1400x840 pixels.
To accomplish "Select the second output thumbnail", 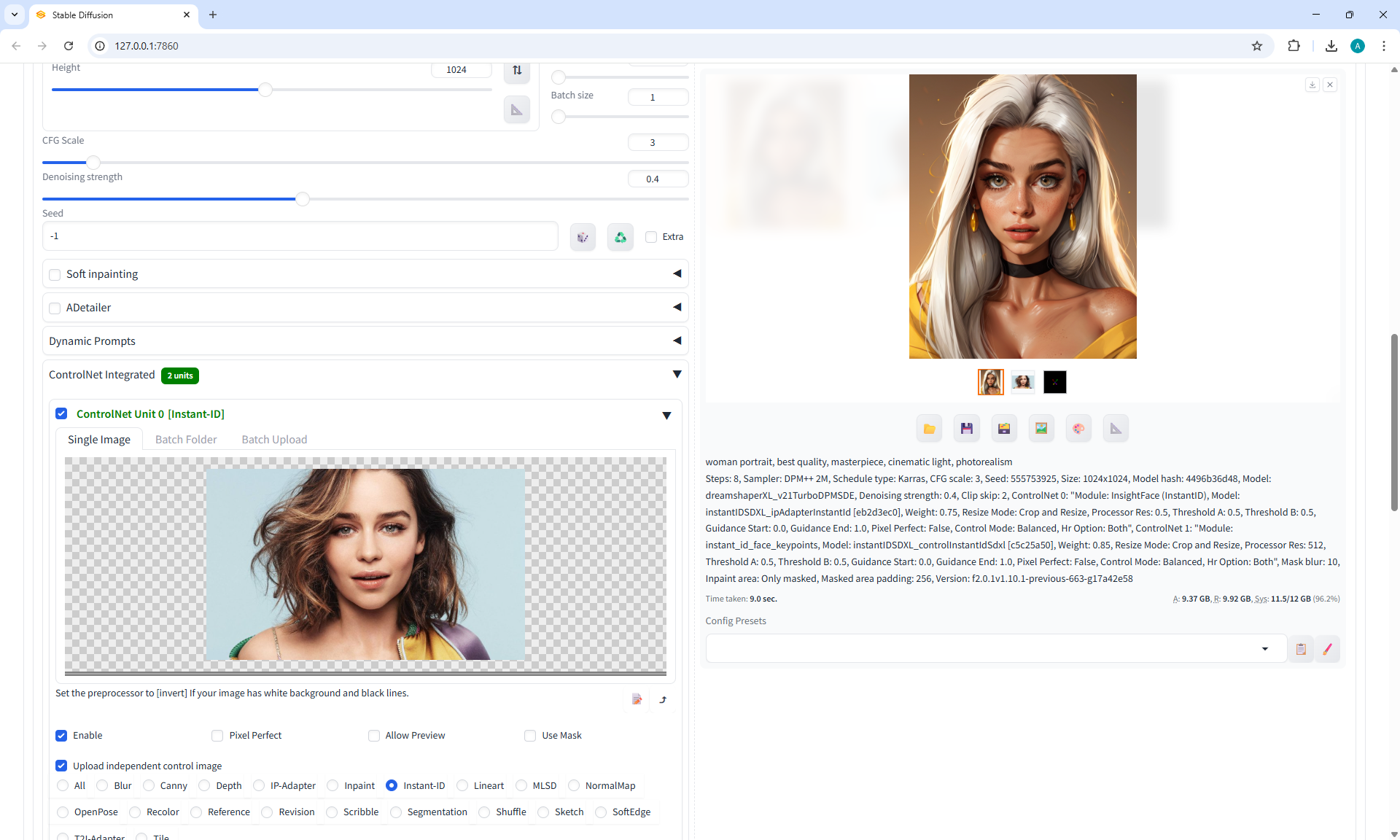I will pyautogui.click(x=1022, y=382).
